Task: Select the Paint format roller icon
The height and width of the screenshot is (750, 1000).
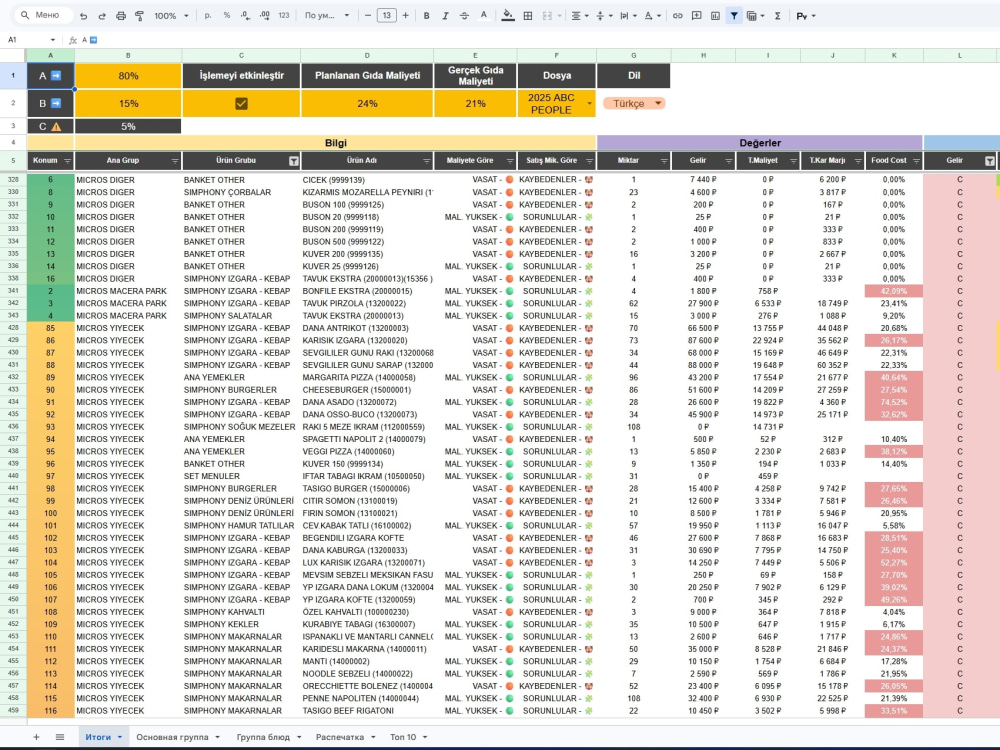Action: pyautogui.click(x=139, y=16)
